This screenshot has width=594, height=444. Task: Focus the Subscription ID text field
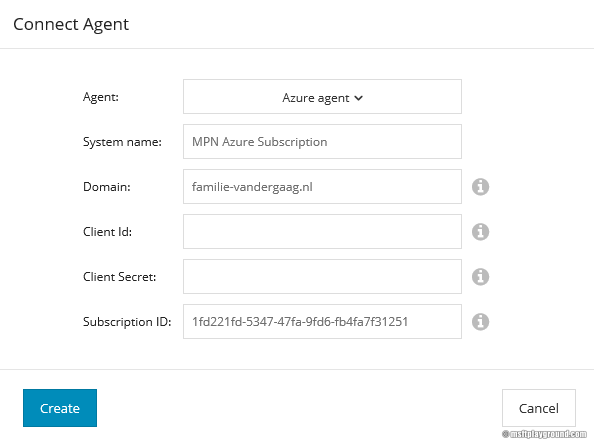pos(322,322)
